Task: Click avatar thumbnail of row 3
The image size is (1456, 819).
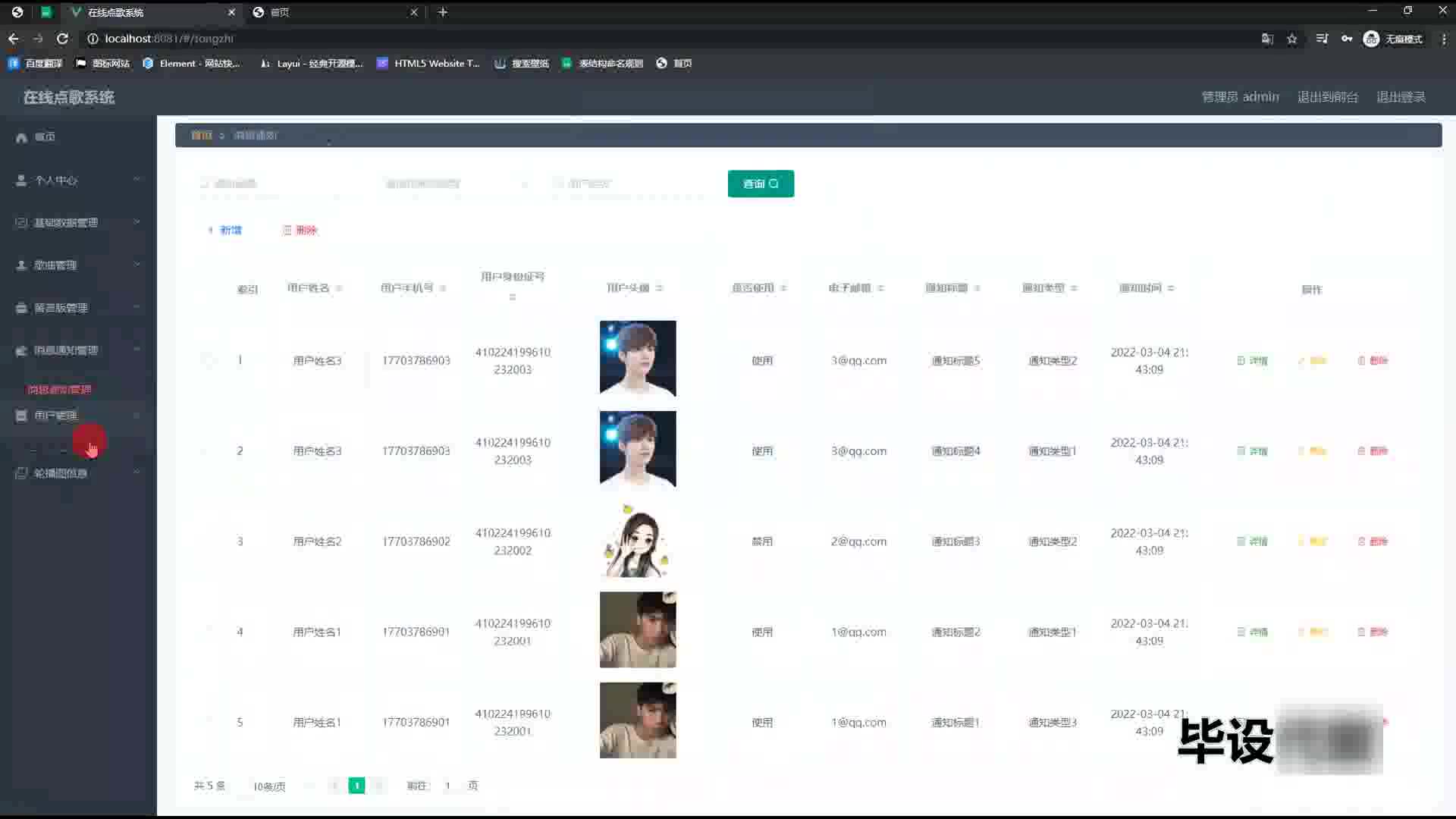Action: [x=637, y=540]
